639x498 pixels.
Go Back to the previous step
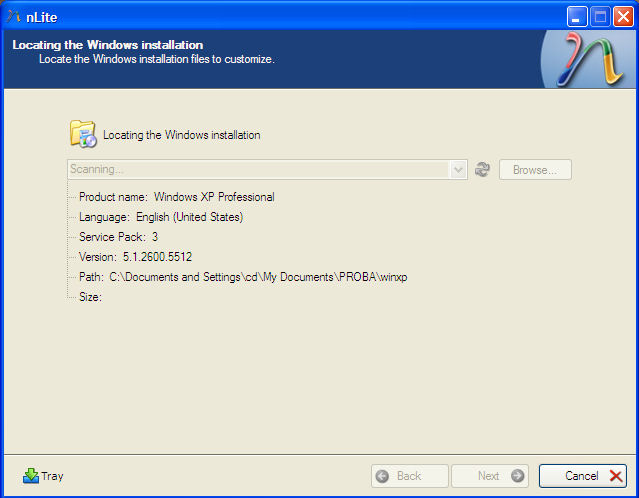pos(410,476)
